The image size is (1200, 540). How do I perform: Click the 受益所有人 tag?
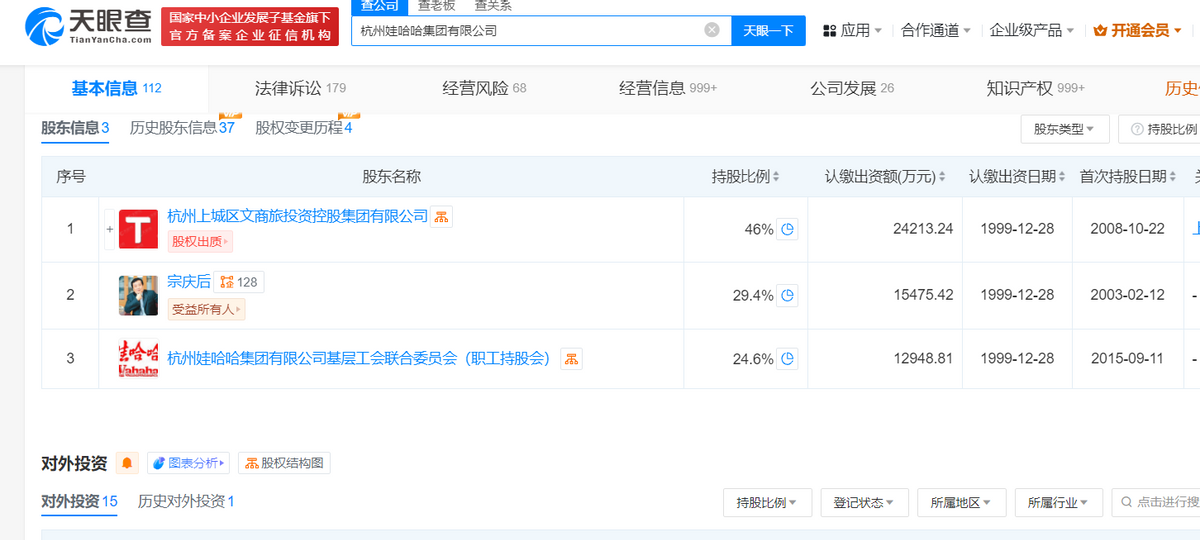click(x=206, y=309)
